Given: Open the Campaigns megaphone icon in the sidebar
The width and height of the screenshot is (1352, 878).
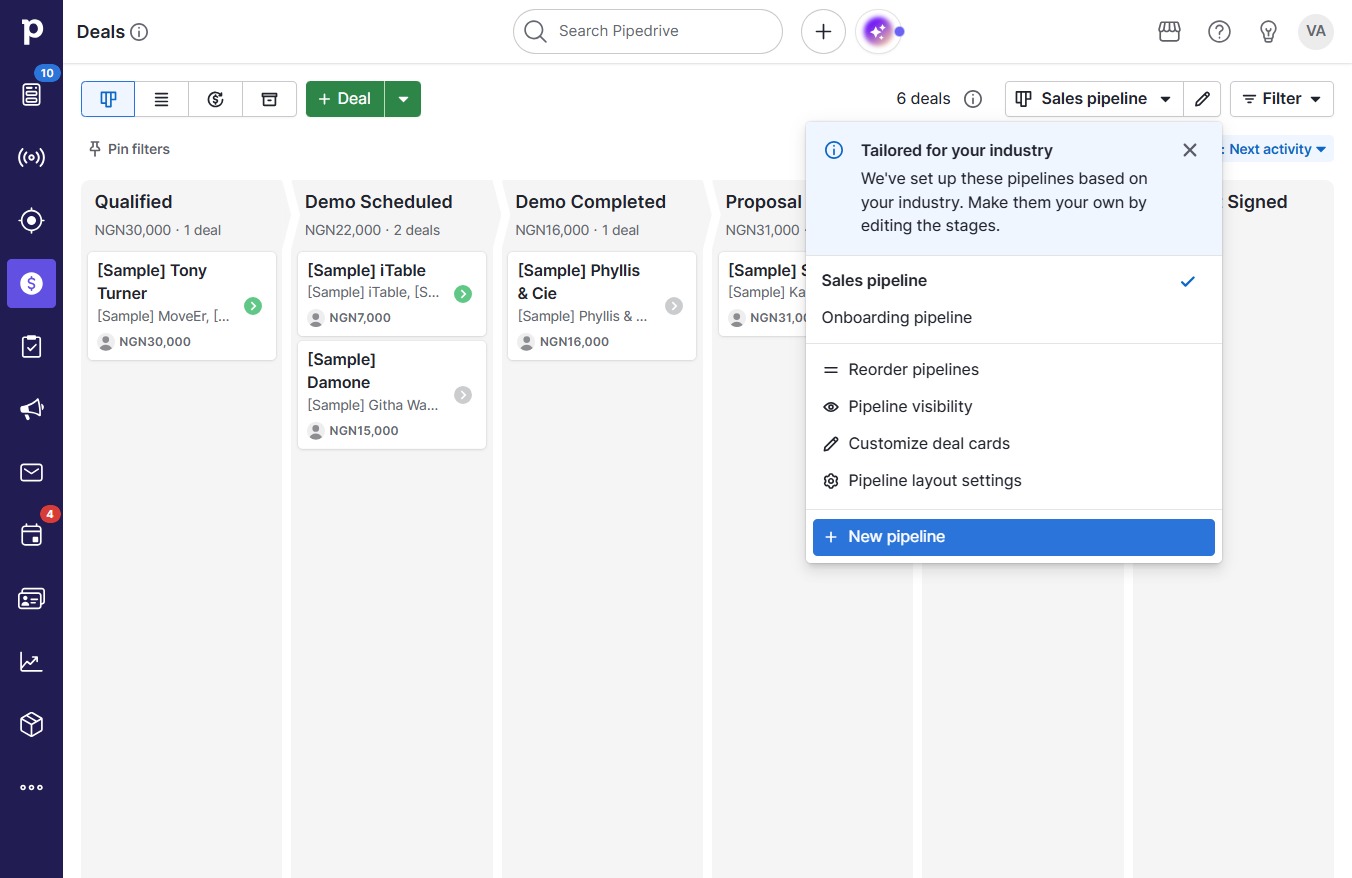Looking at the screenshot, I should pos(31,409).
